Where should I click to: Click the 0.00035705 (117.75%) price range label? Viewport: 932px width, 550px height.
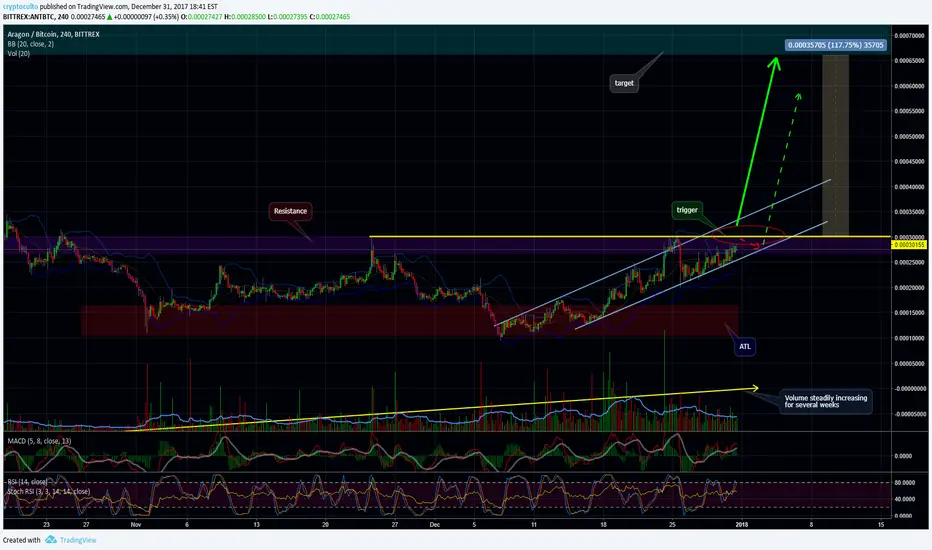tap(835, 45)
